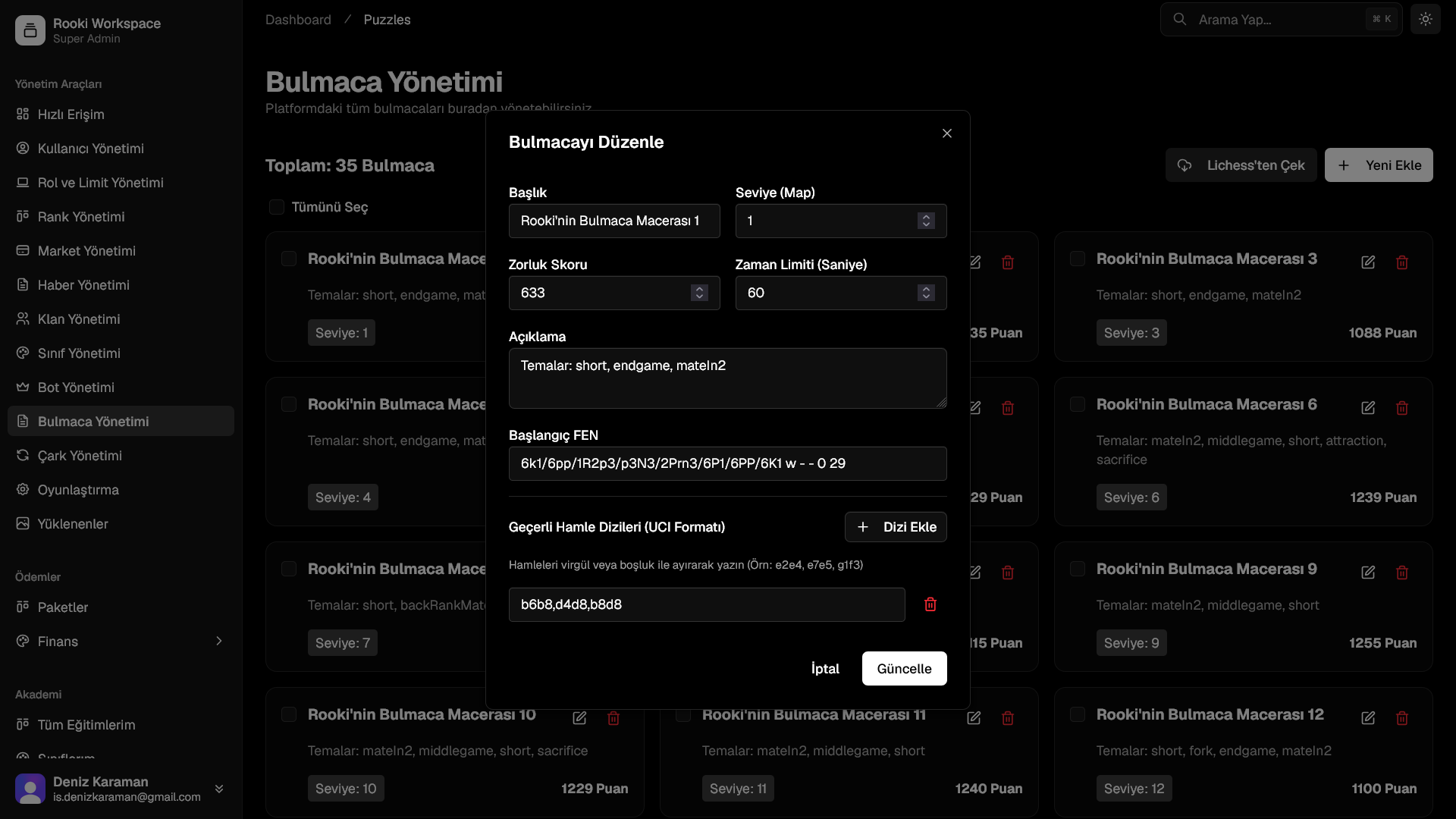The width and height of the screenshot is (1456, 819).
Task: Open Yüklenenler in sidebar
Action: 121,524
